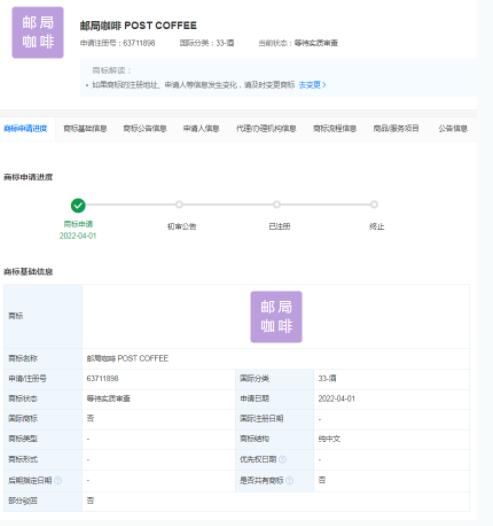
Task: View the 商标流程信息 tab
Action: point(335,128)
